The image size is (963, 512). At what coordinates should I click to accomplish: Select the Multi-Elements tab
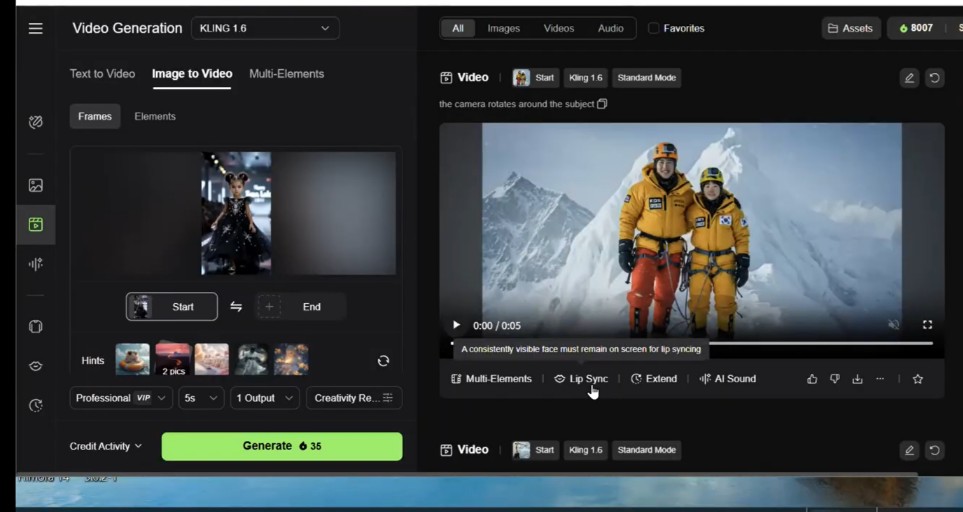(x=286, y=74)
